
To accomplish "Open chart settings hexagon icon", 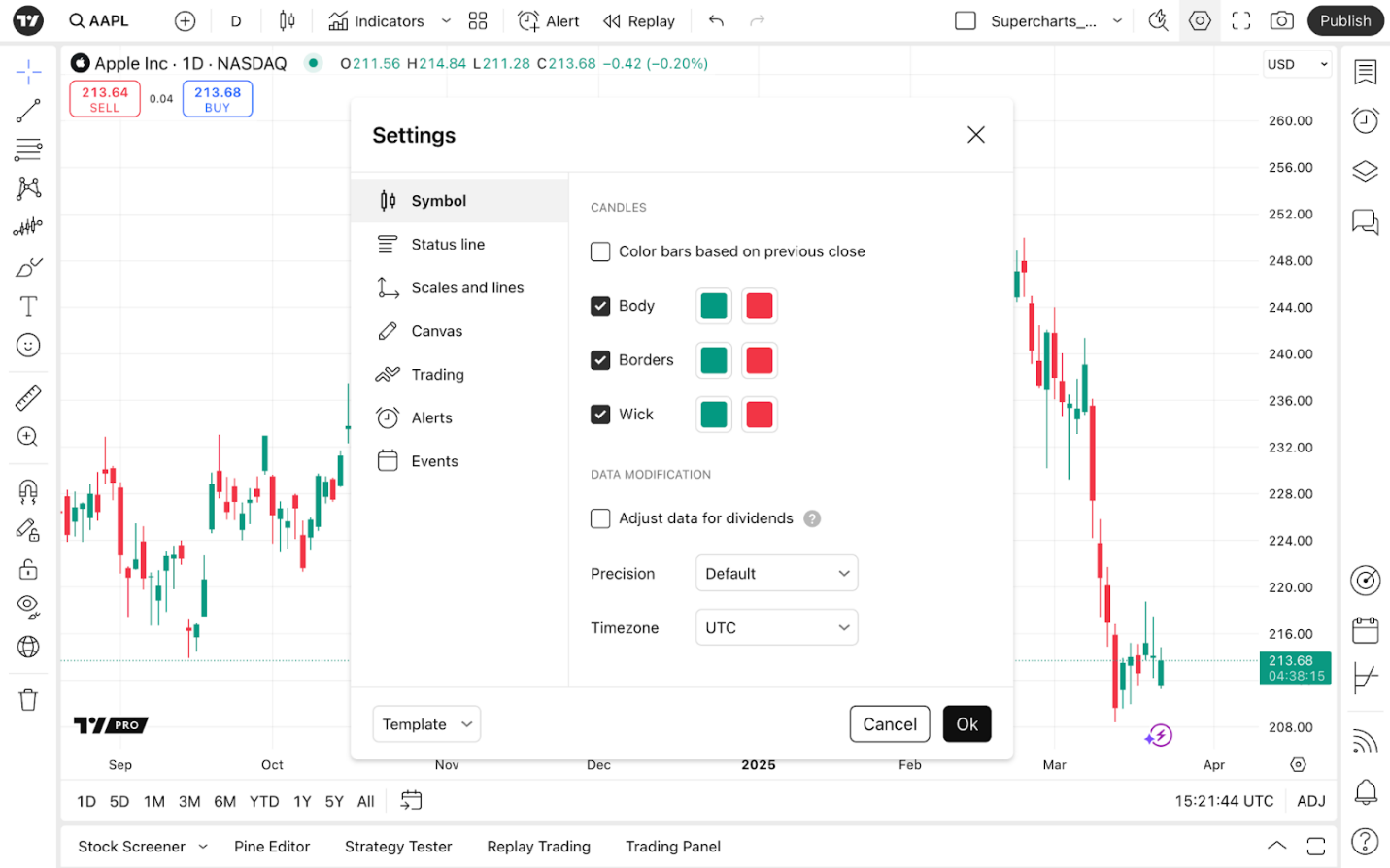I will click(x=1200, y=20).
